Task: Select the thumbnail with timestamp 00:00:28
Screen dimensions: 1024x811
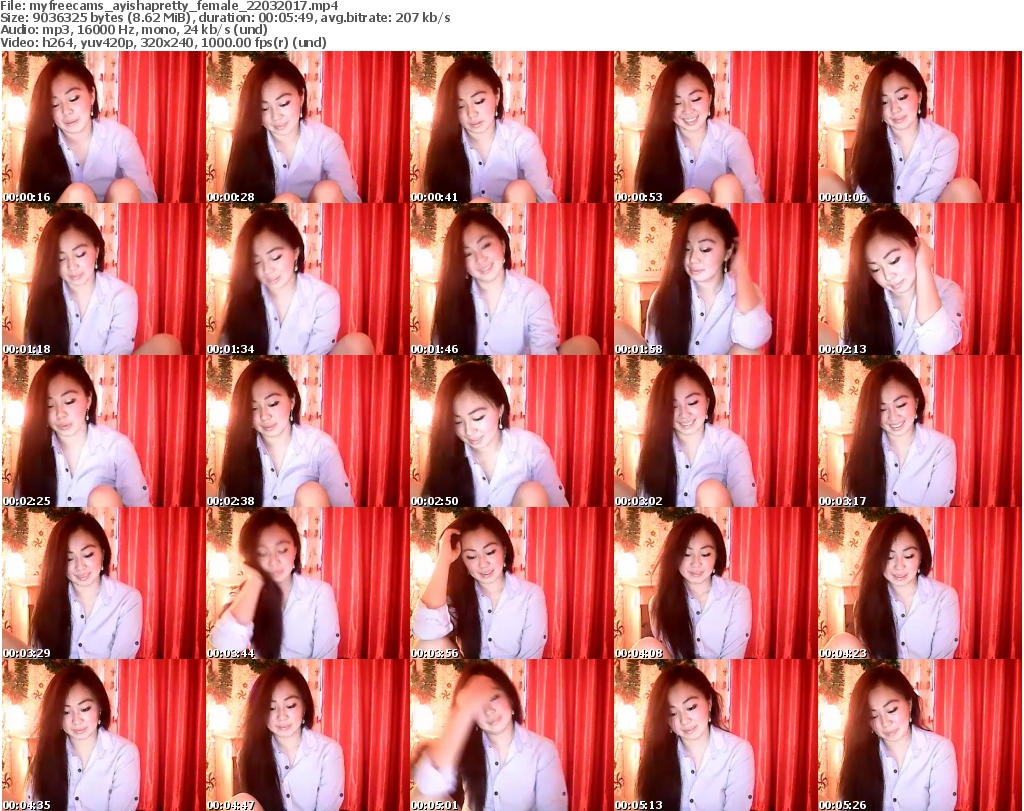Action: click(308, 127)
